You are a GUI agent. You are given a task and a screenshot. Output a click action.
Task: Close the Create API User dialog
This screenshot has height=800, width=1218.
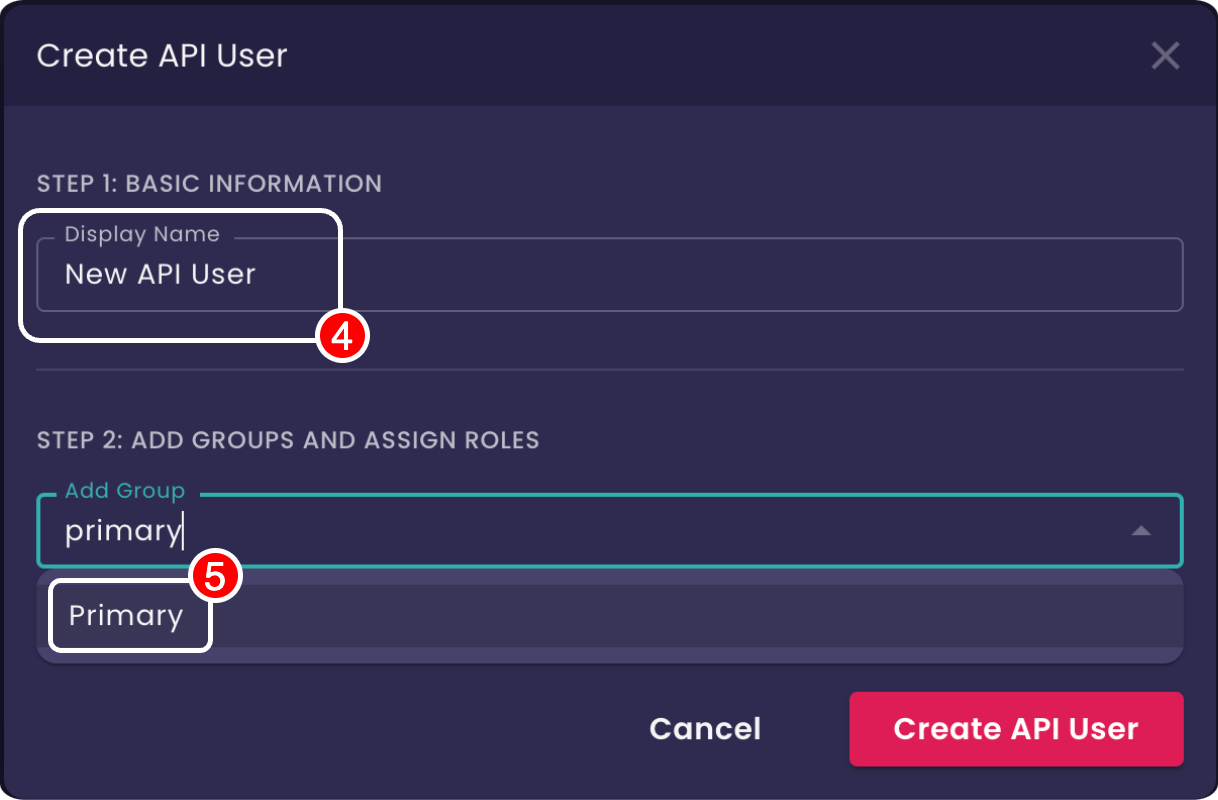pos(1165,56)
